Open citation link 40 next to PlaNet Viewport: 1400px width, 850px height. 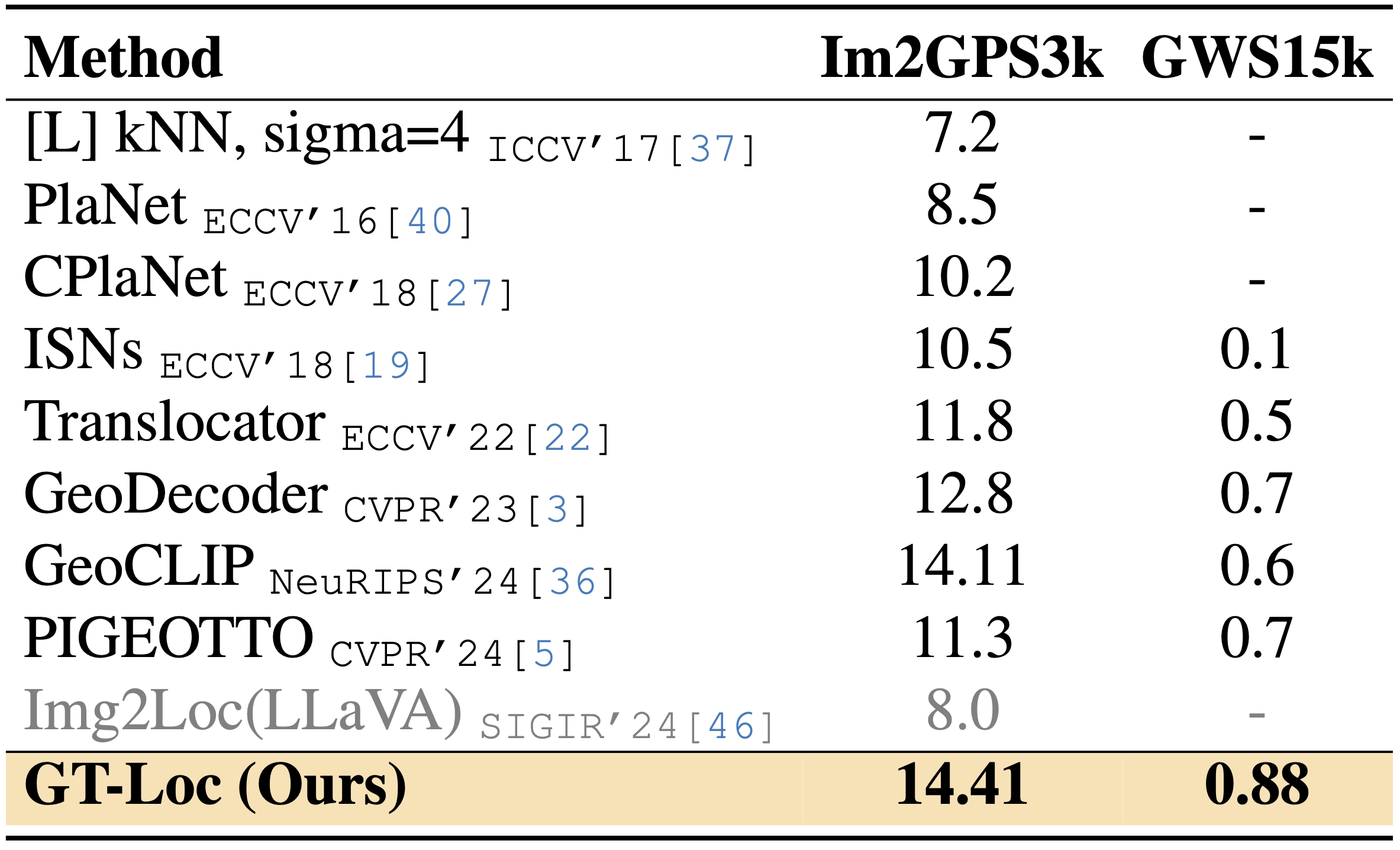430,221
